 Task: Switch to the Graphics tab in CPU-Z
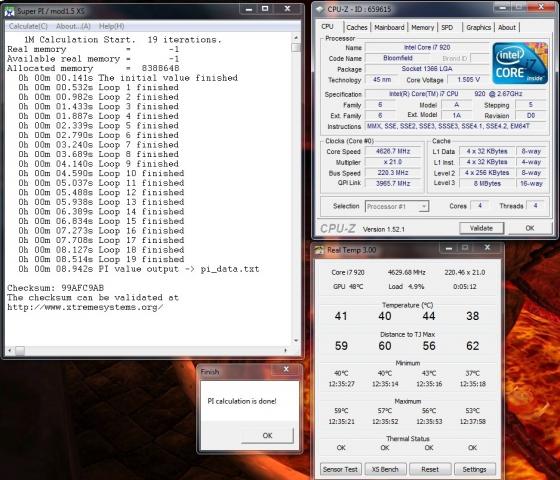point(478,28)
